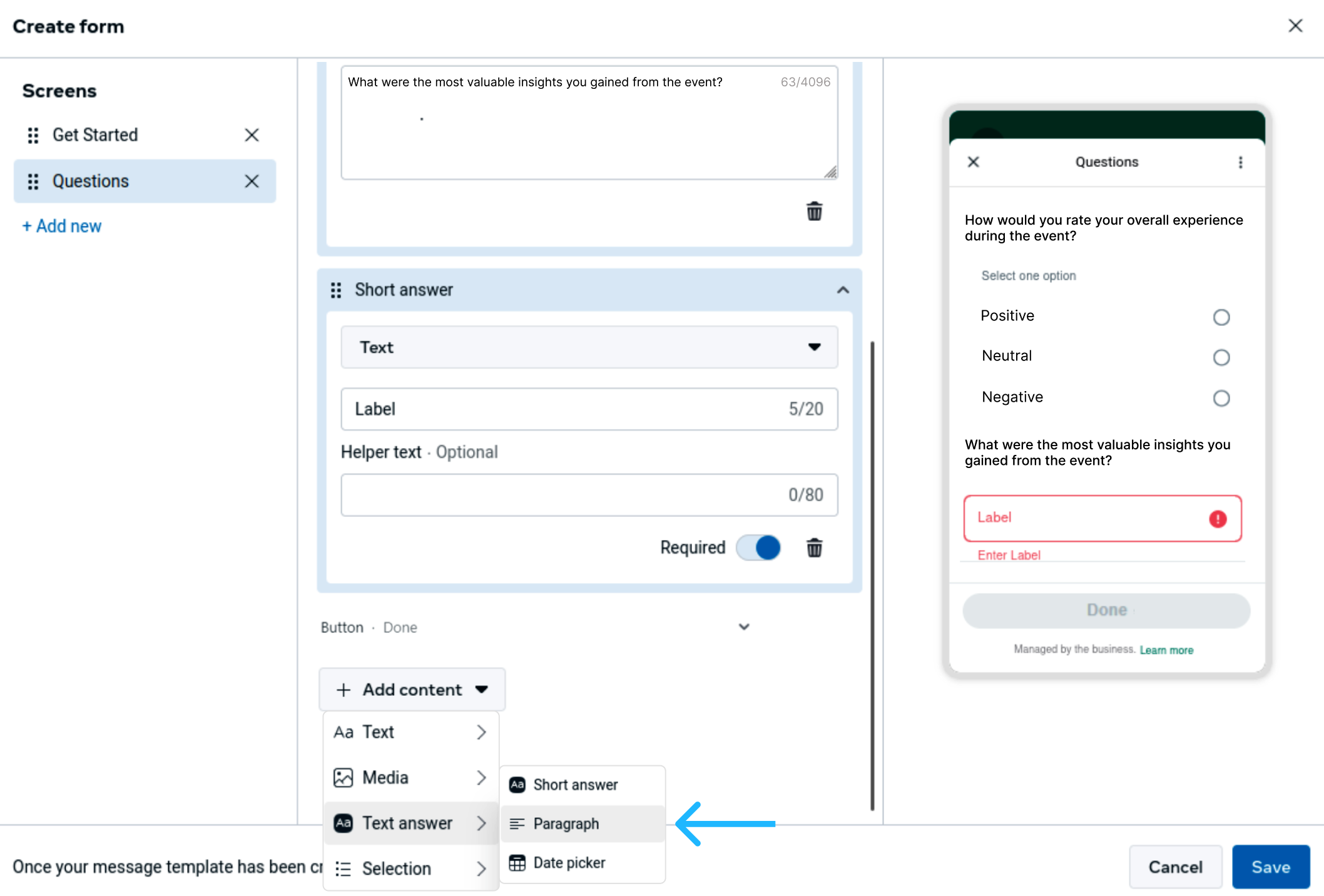
Task: Select the Negative radio option
Action: [1221, 399]
